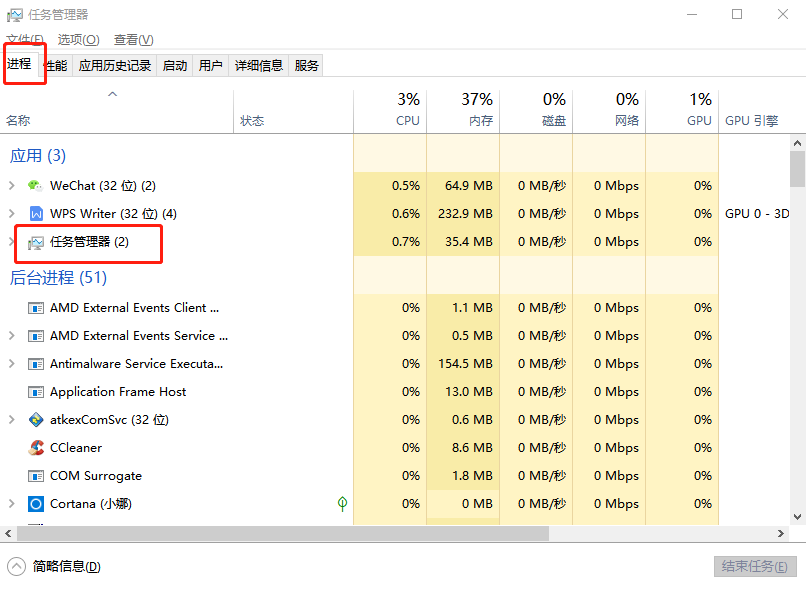Click the 任务管理器 process icon in list

coord(36,242)
